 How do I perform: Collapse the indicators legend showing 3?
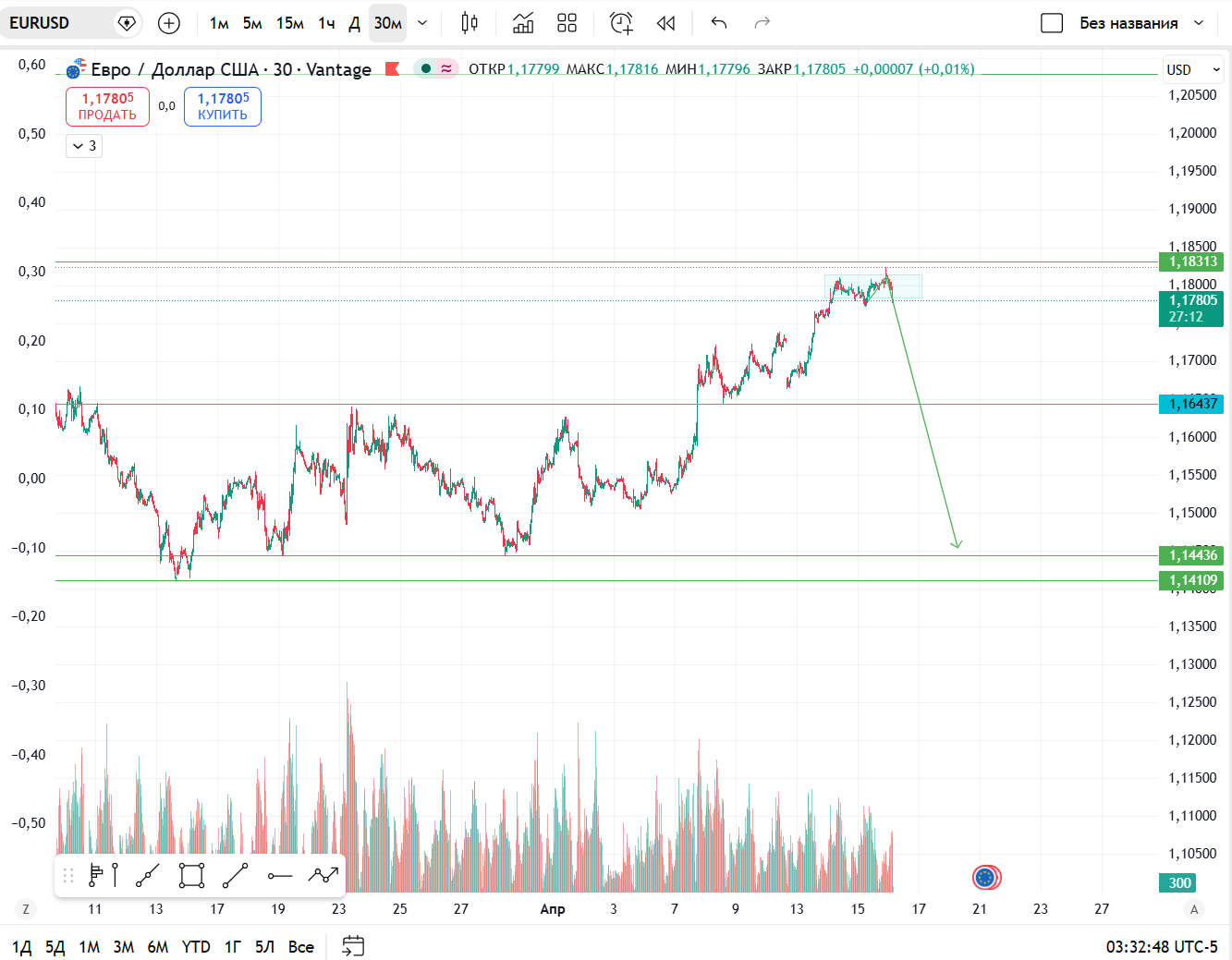point(84,146)
